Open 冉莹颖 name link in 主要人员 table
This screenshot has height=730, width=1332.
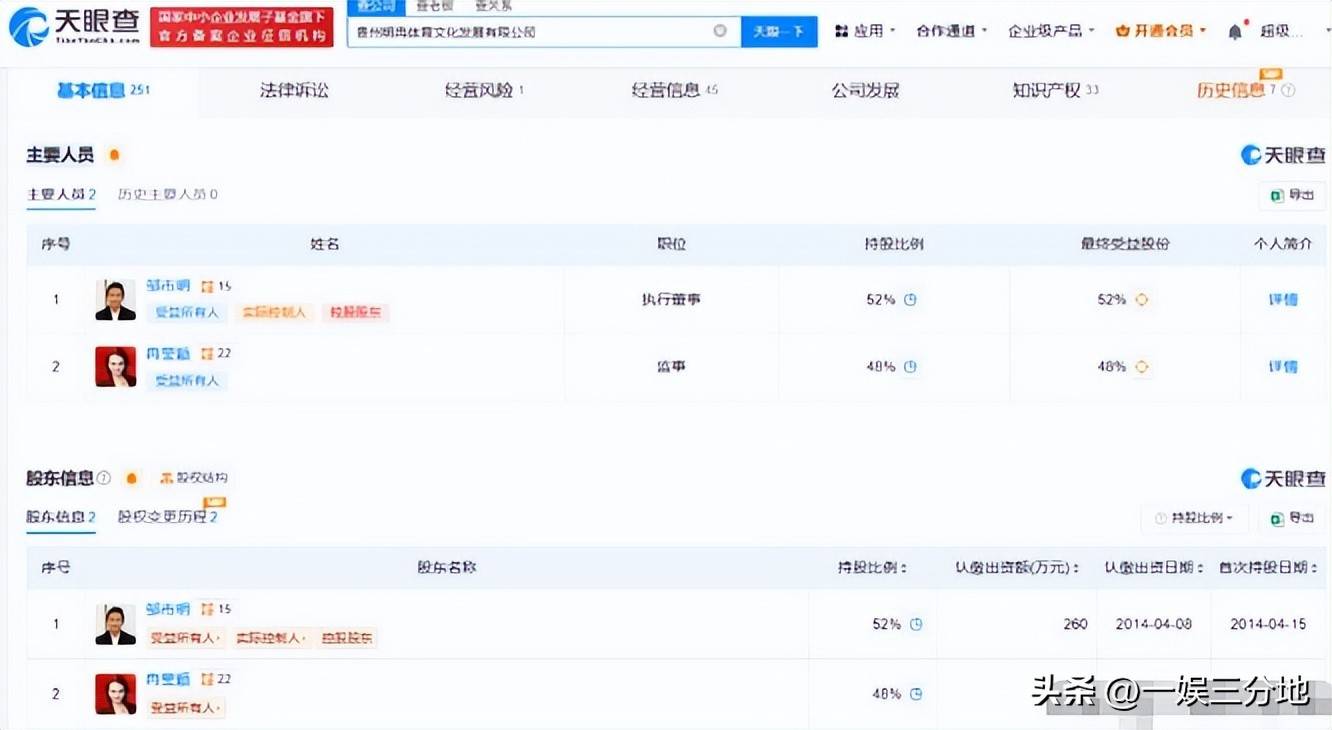(168, 354)
